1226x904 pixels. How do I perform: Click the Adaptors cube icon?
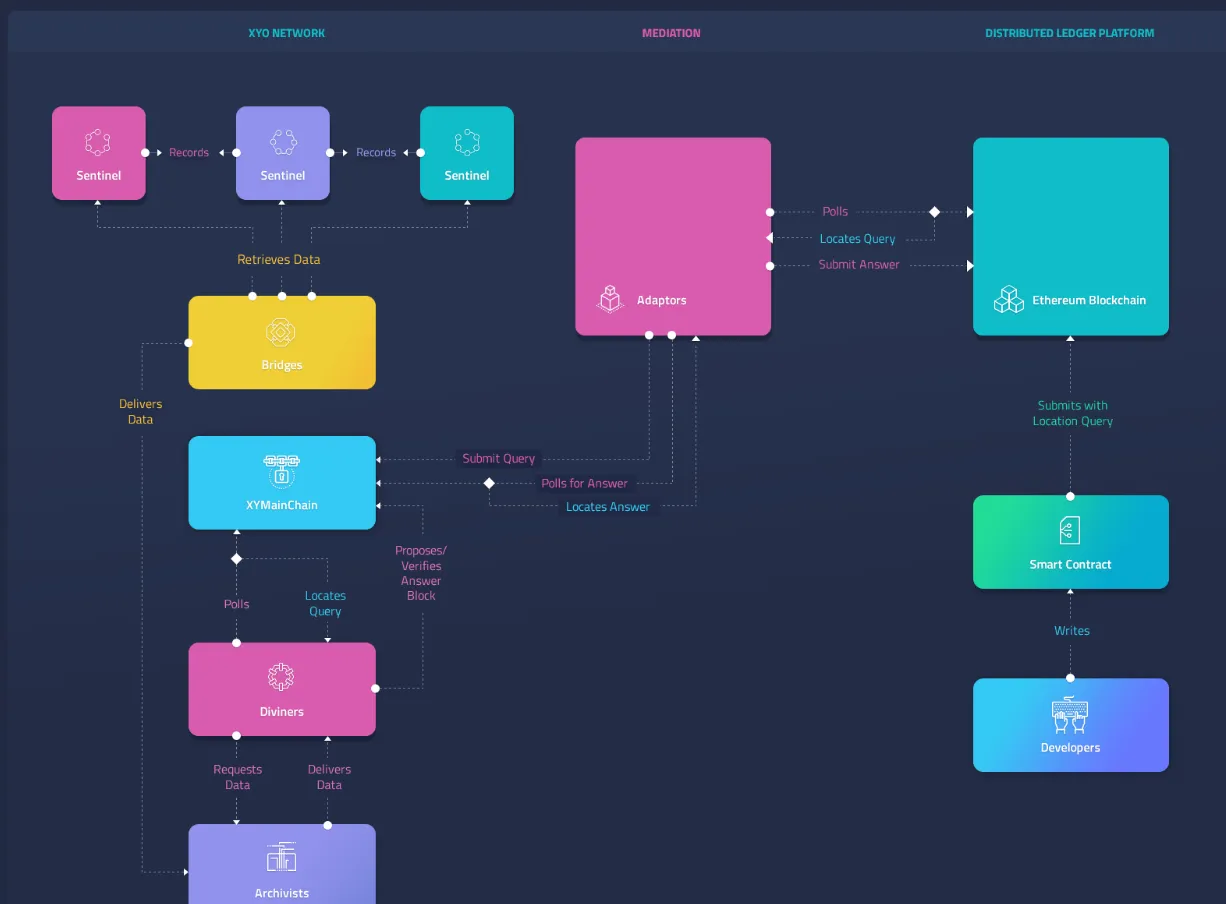pos(610,299)
